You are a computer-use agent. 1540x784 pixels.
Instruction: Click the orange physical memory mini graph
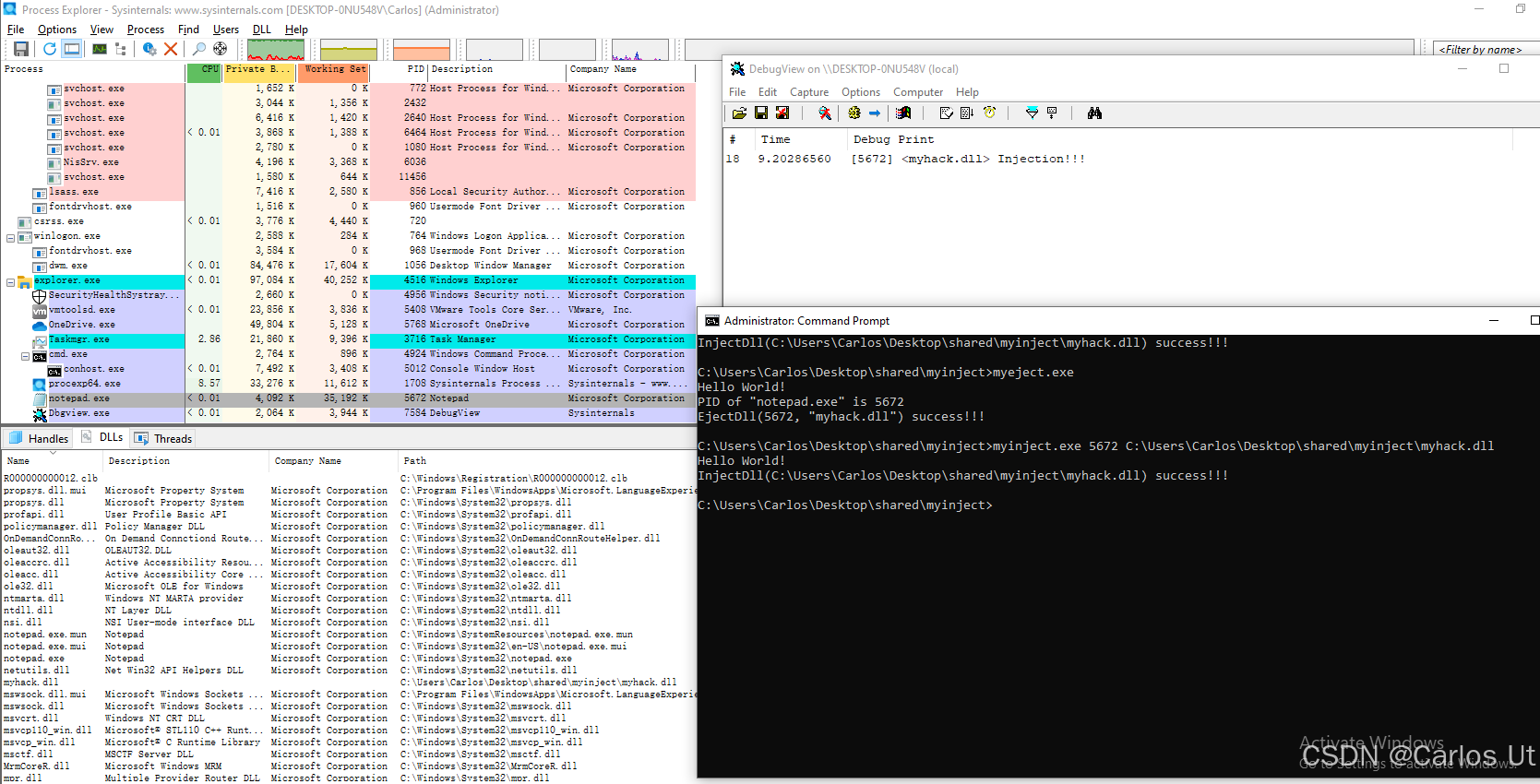coord(422,50)
